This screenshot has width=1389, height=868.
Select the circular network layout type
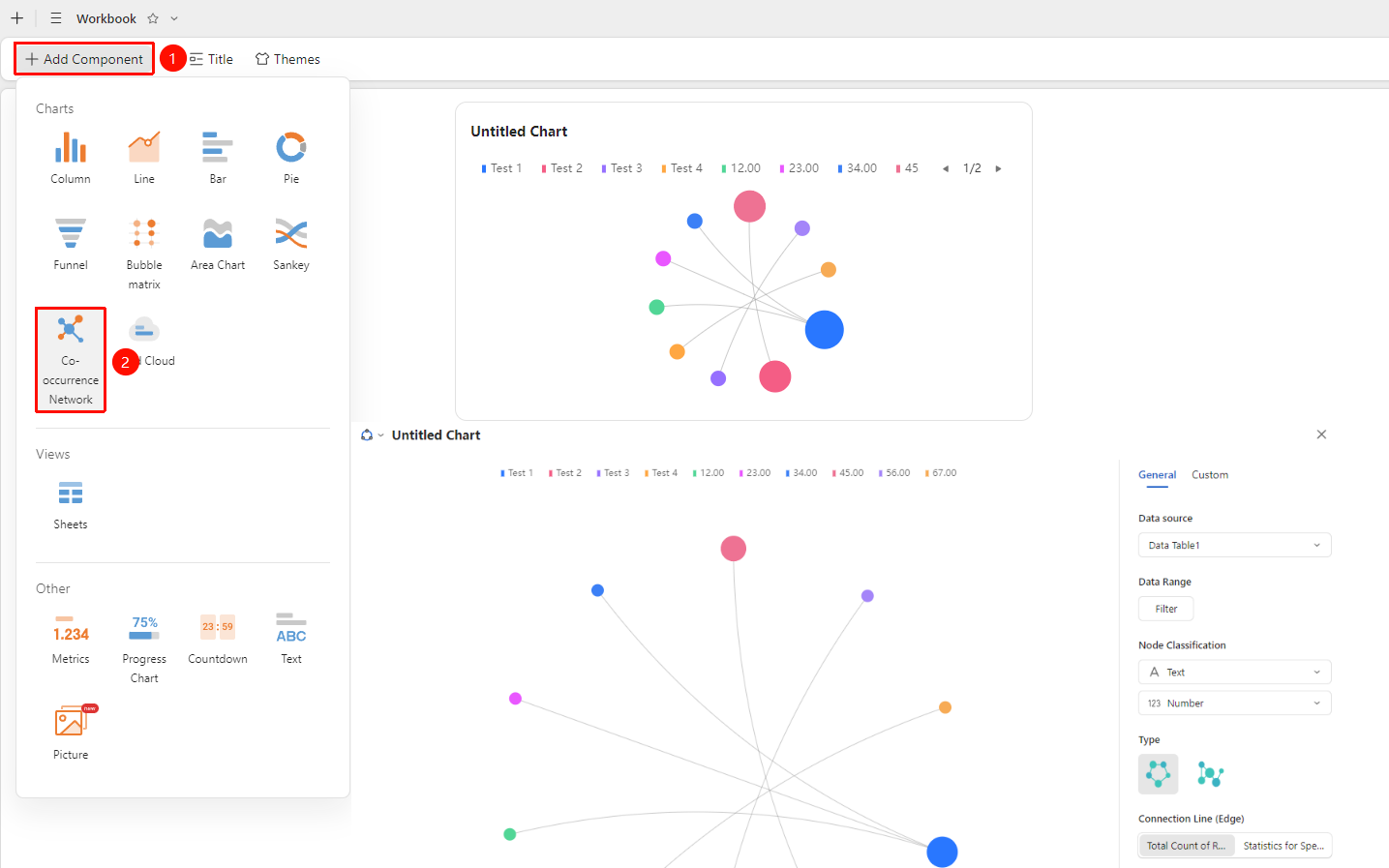1159,774
